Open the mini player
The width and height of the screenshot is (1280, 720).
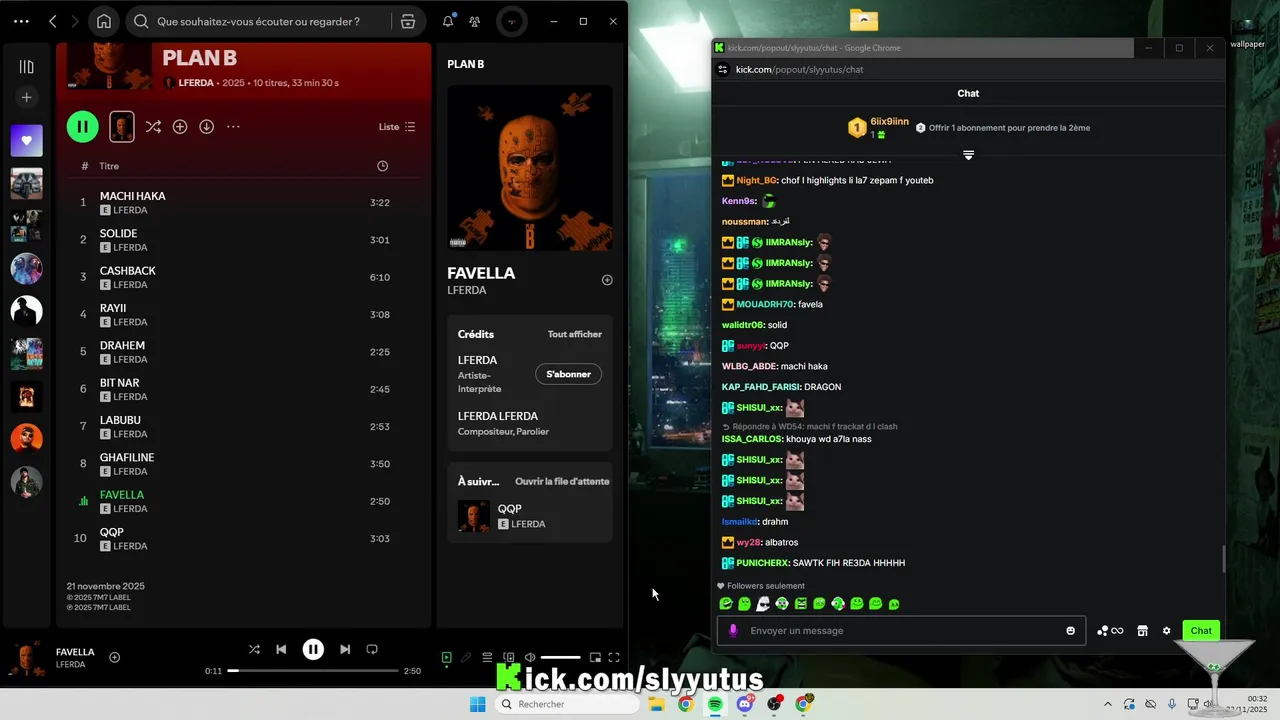595,657
